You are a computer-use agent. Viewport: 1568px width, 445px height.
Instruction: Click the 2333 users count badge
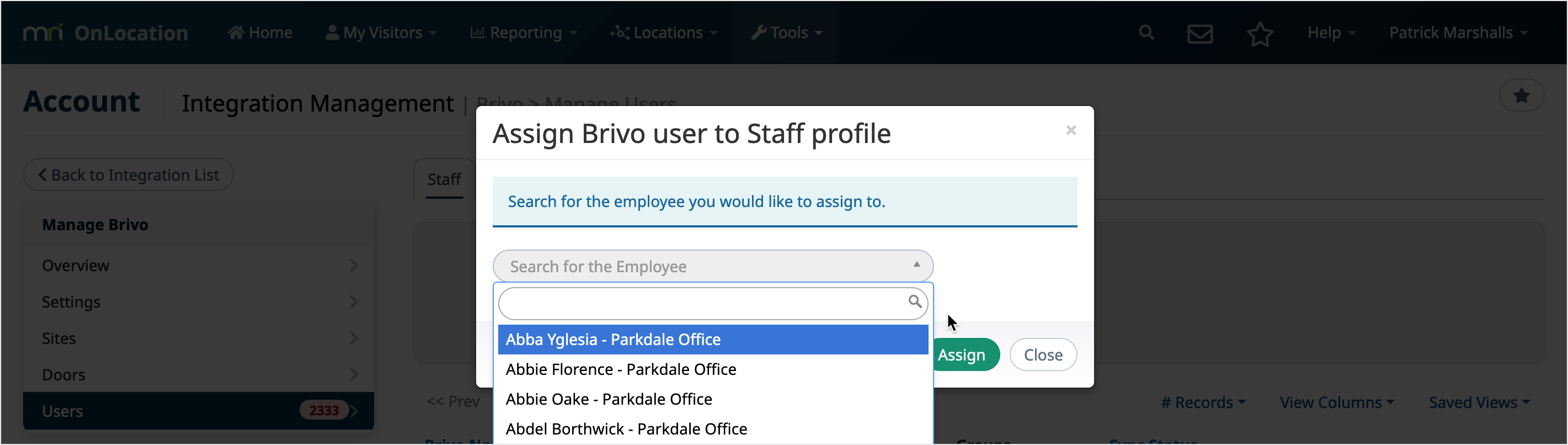[x=323, y=411]
